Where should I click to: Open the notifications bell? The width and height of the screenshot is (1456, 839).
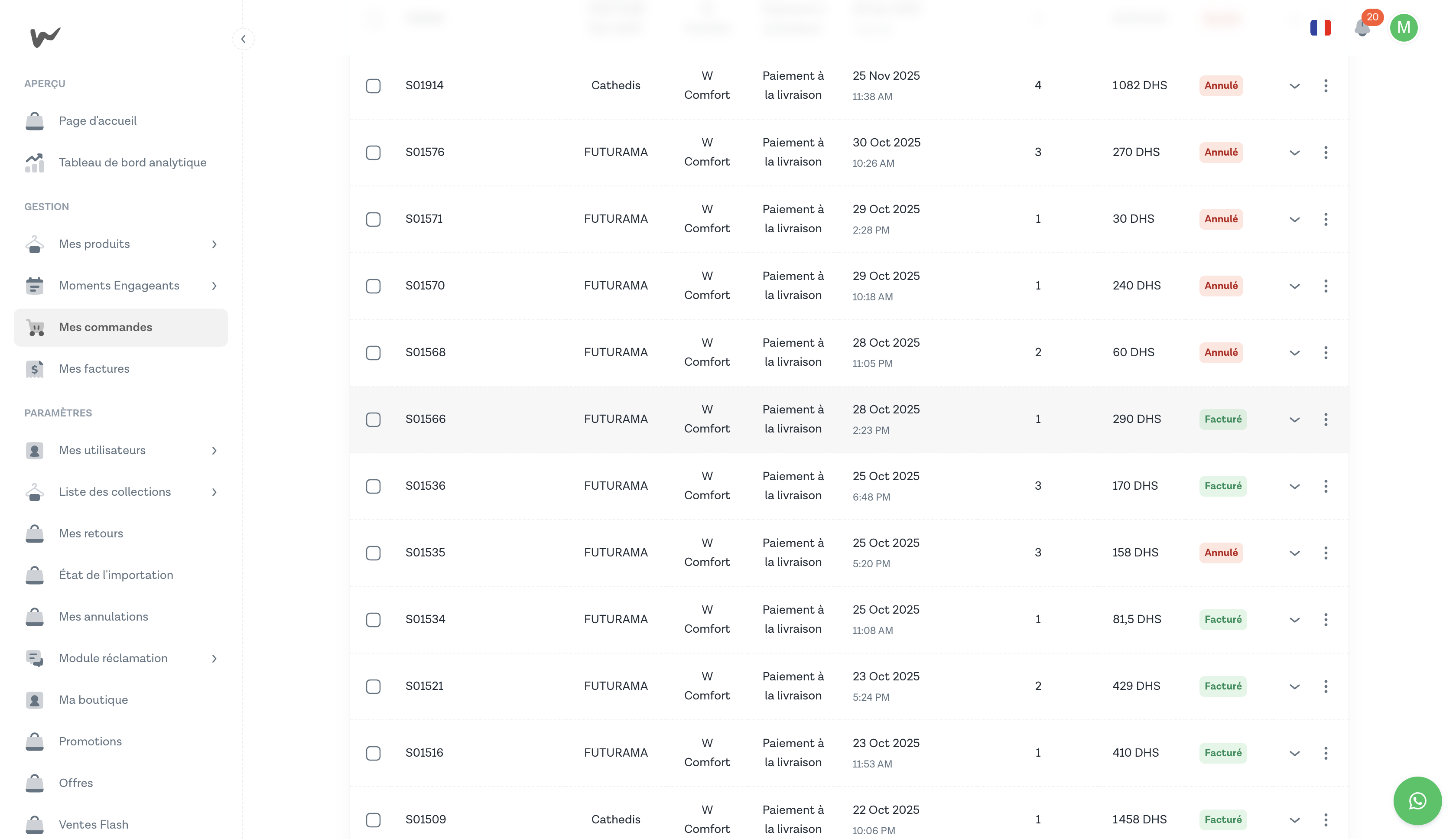point(1362,28)
